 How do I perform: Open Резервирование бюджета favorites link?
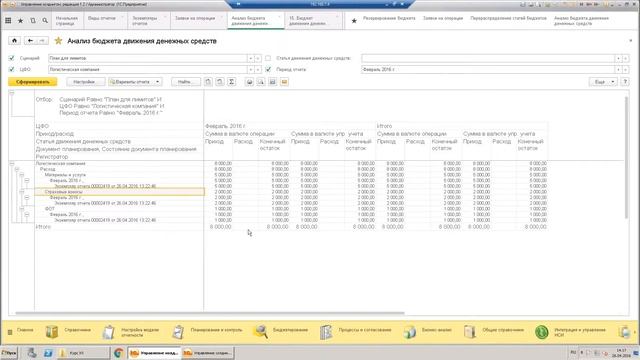[x=389, y=18]
